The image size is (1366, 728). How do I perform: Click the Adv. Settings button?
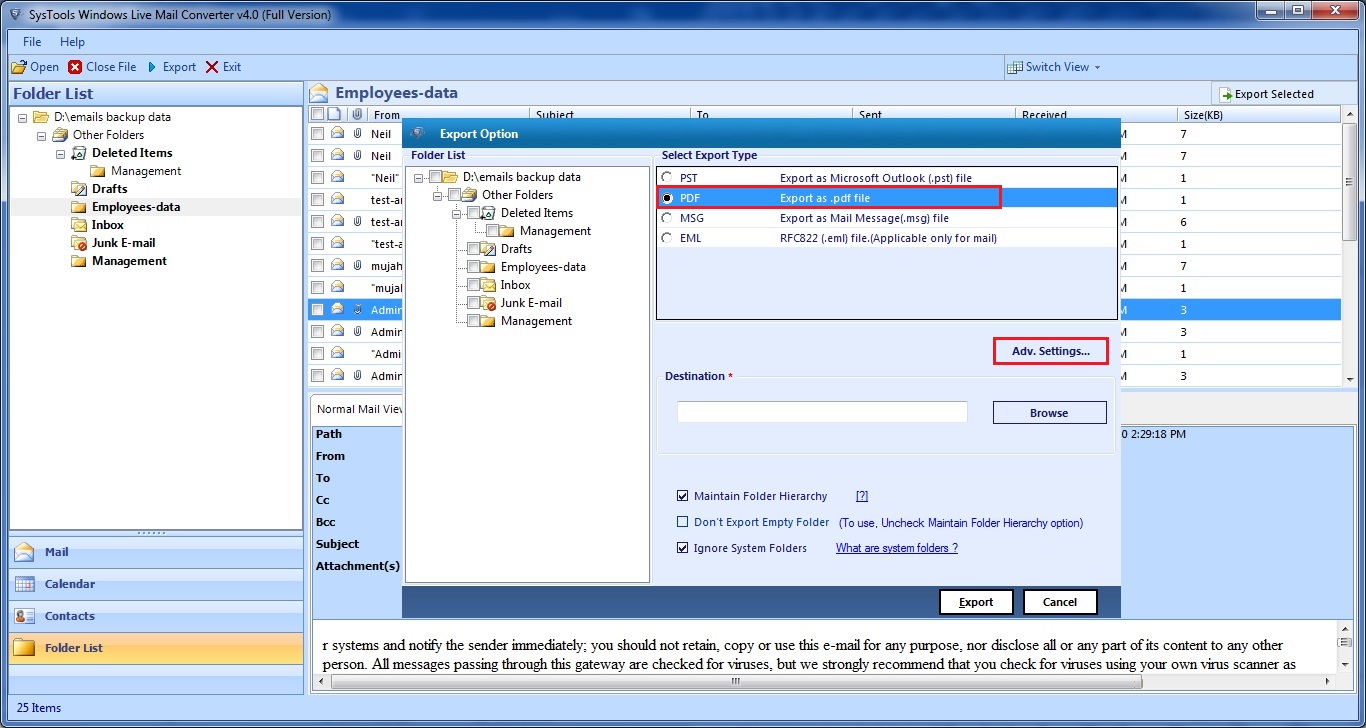pyautogui.click(x=1050, y=351)
